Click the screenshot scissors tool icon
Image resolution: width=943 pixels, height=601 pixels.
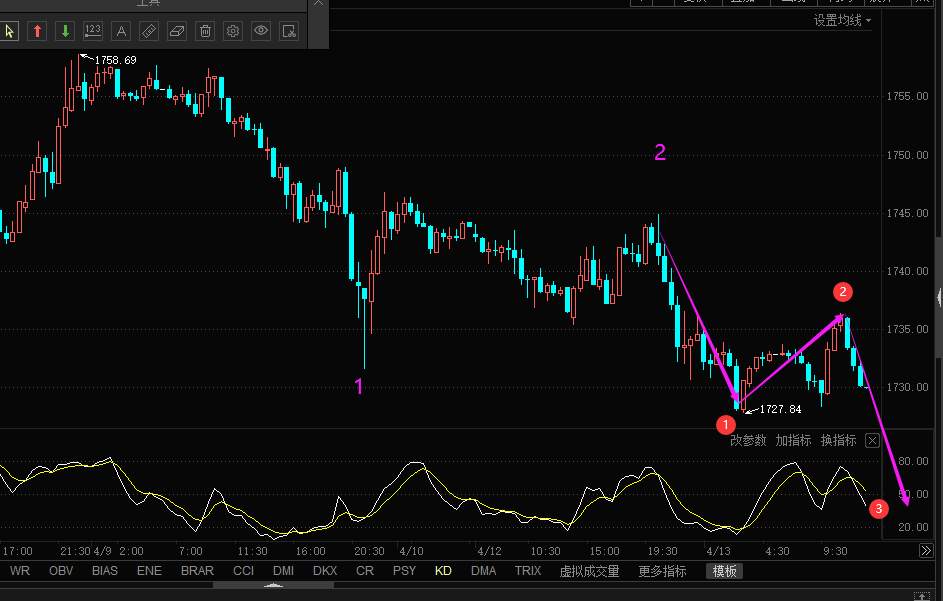[289, 31]
